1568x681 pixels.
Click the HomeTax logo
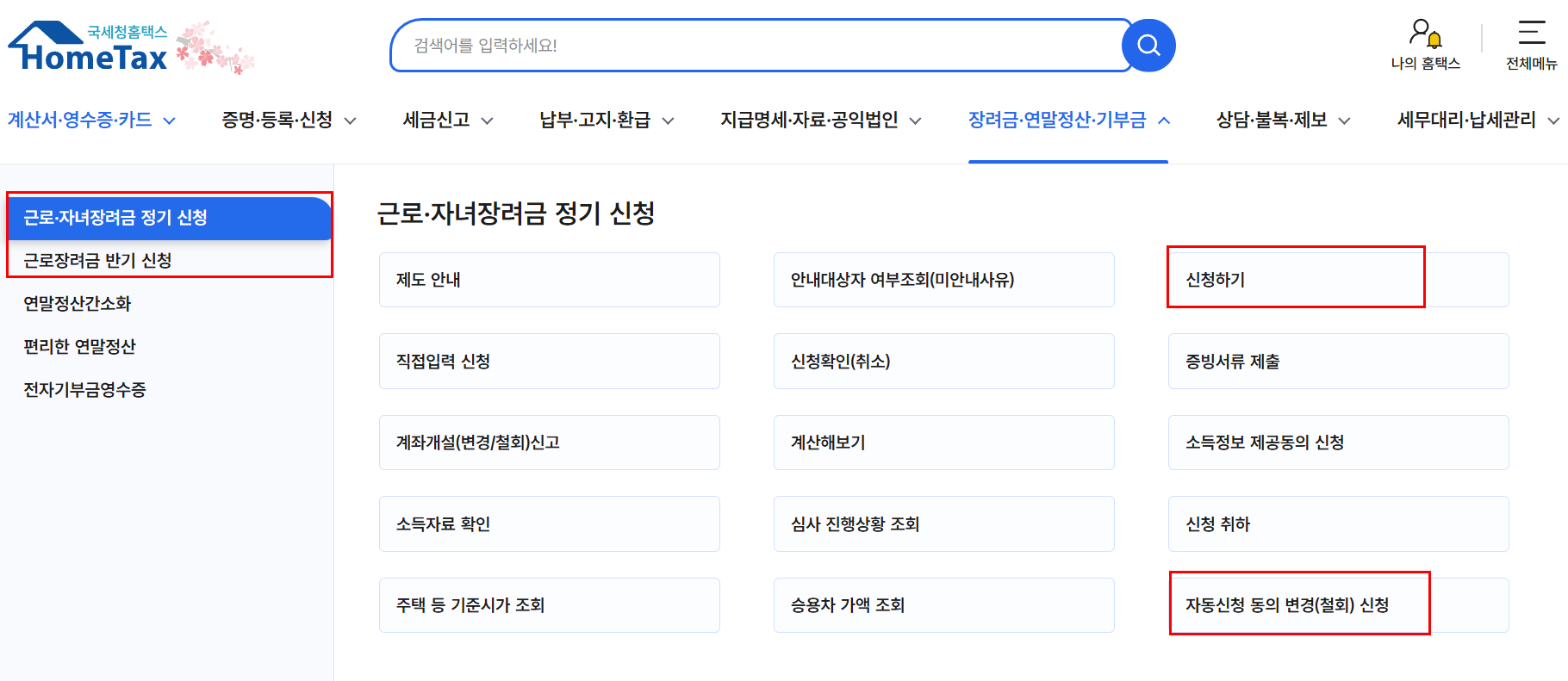point(88,47)
